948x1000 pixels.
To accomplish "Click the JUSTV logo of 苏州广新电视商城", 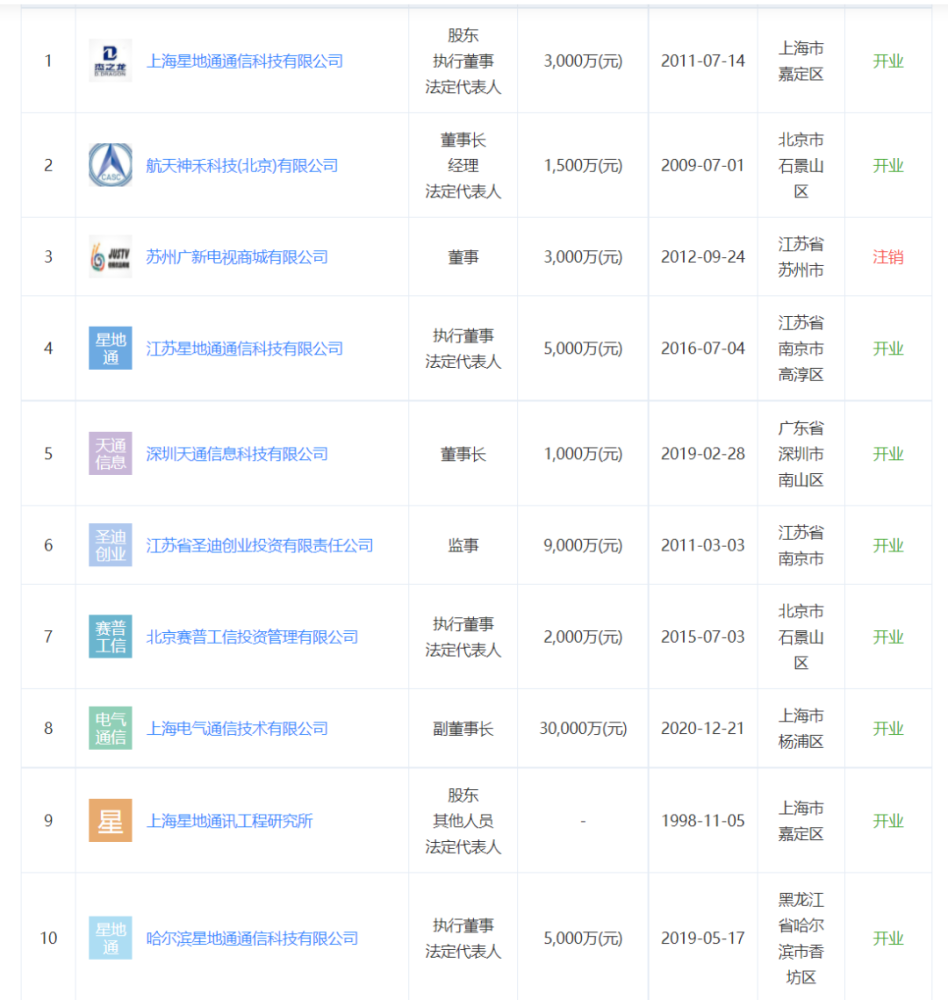I will click(110, 257).
